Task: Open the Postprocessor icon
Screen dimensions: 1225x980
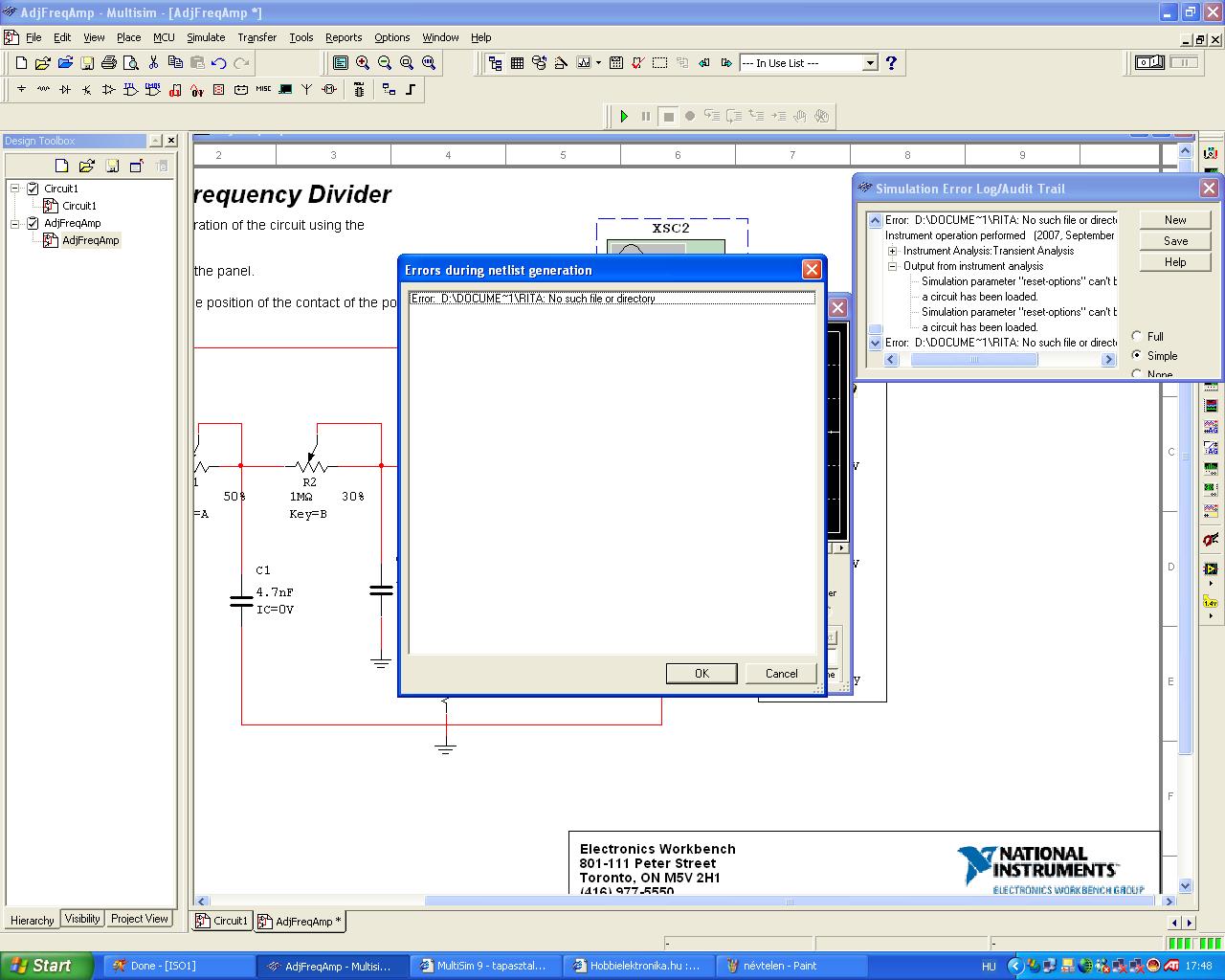Action: pos(615,63)
